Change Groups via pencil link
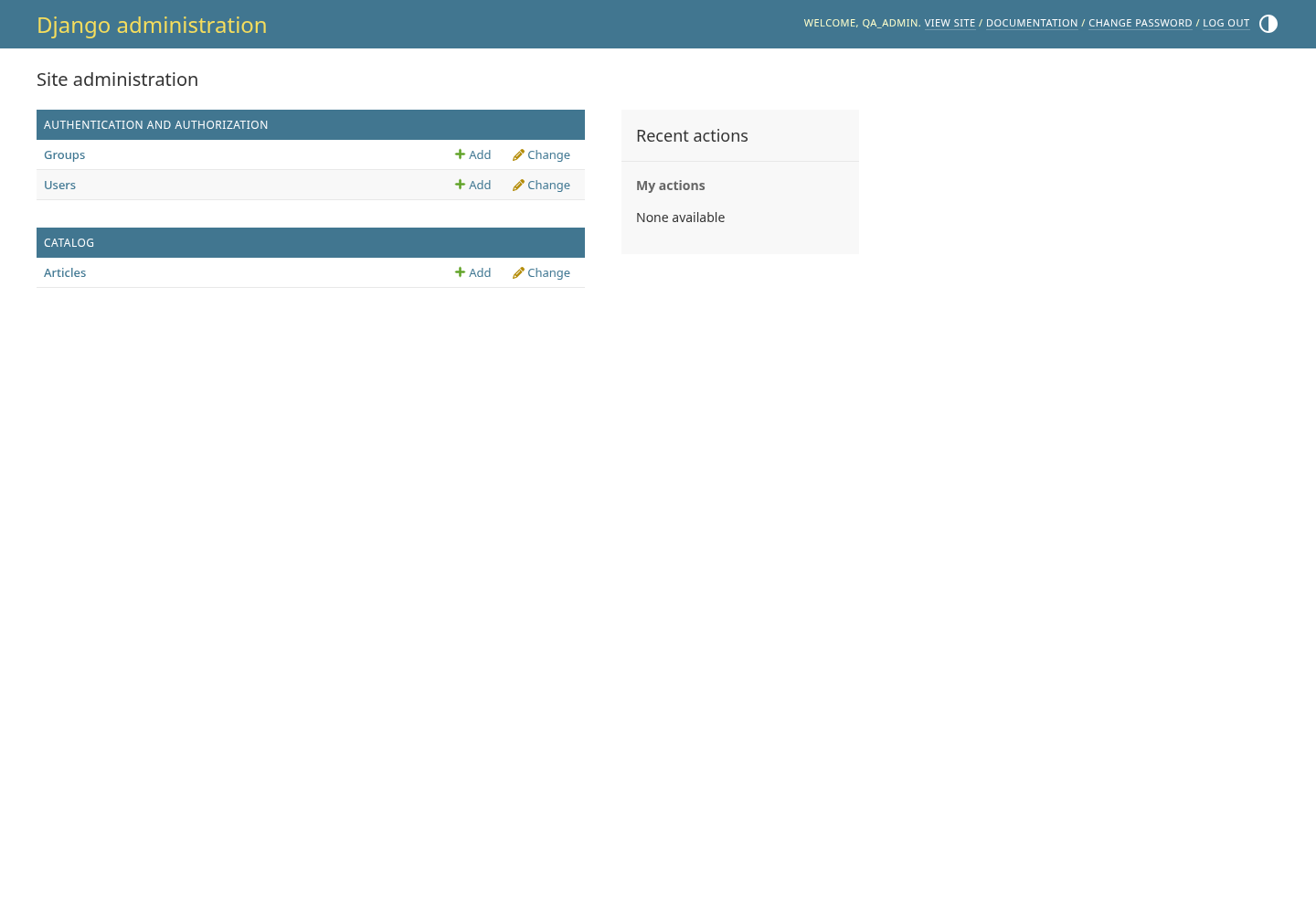Screen dimensions: 1316x914 click(x=541, y=154)
